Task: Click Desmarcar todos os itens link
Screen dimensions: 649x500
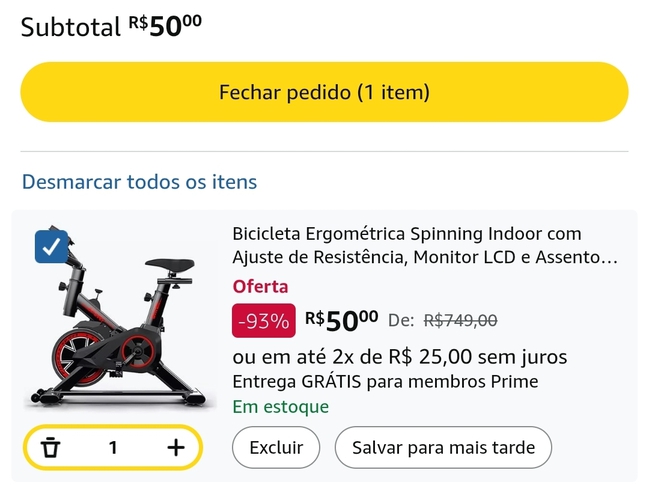Action: 139,182
